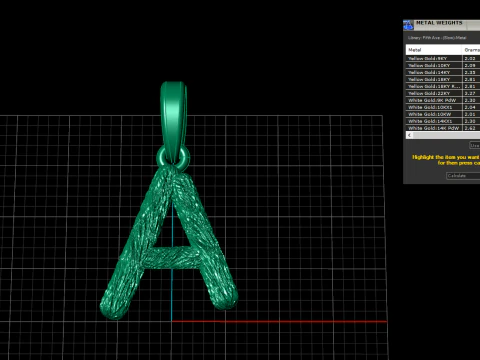Select the Yellow Gold:9KY row

coord(443,58)
